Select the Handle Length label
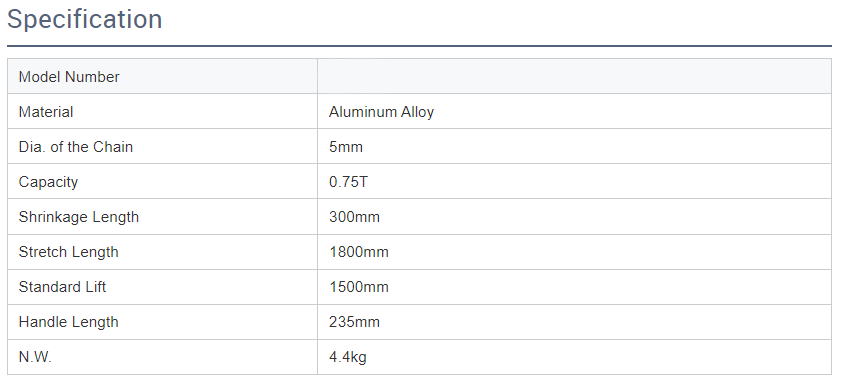The image size is (842, 382). pyautogui.click(x=69, y=322)
